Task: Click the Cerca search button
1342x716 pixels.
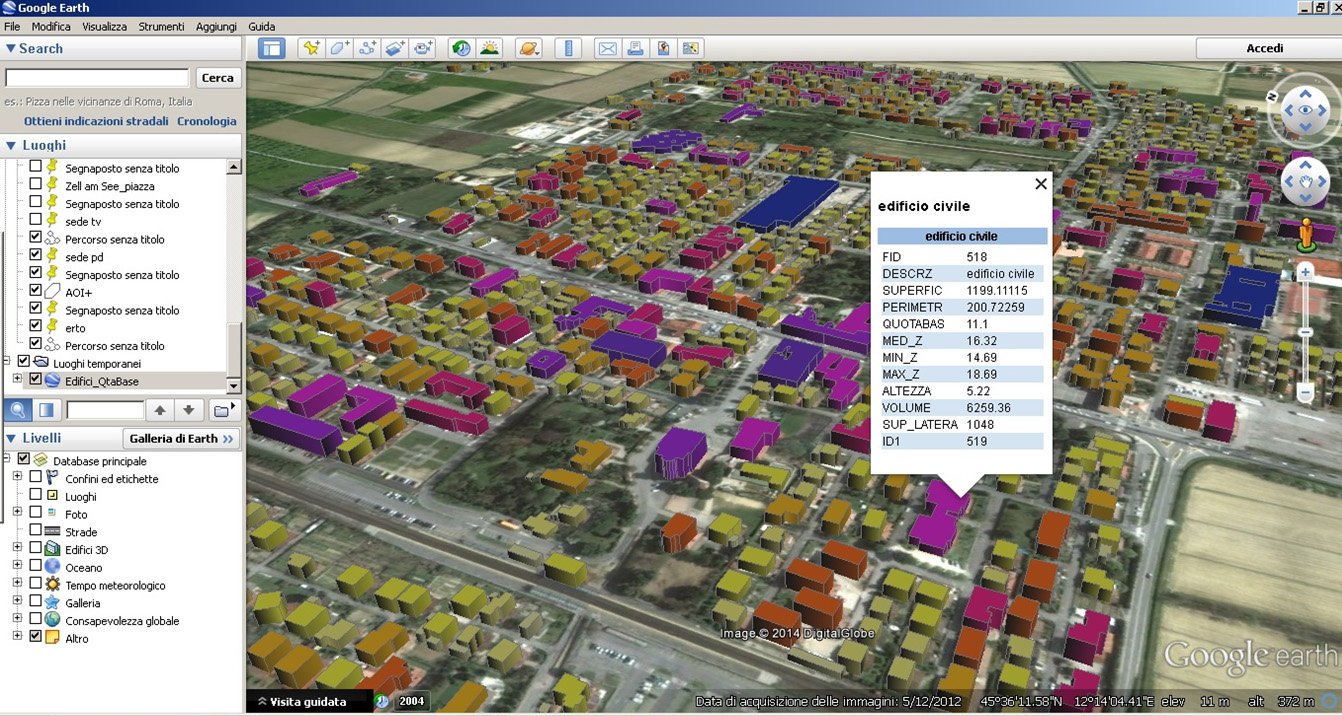Action: point(217,78)
